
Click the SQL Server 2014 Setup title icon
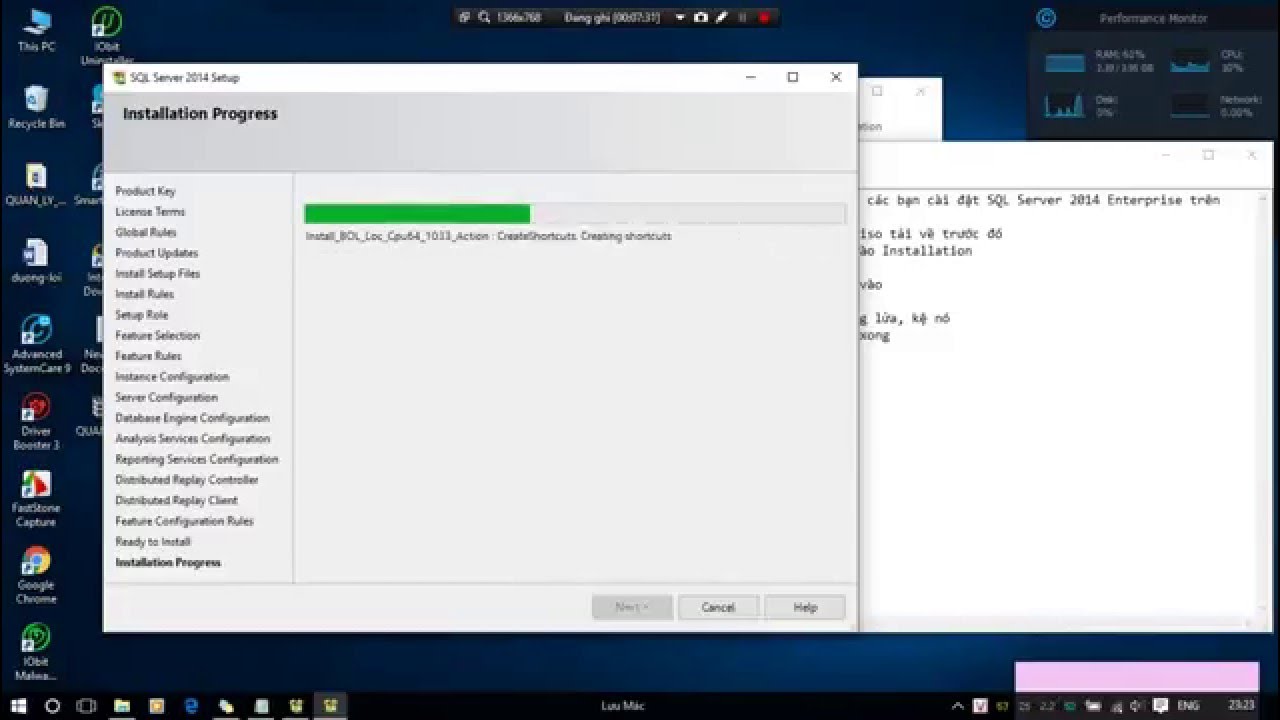click(x=120, y=77)
